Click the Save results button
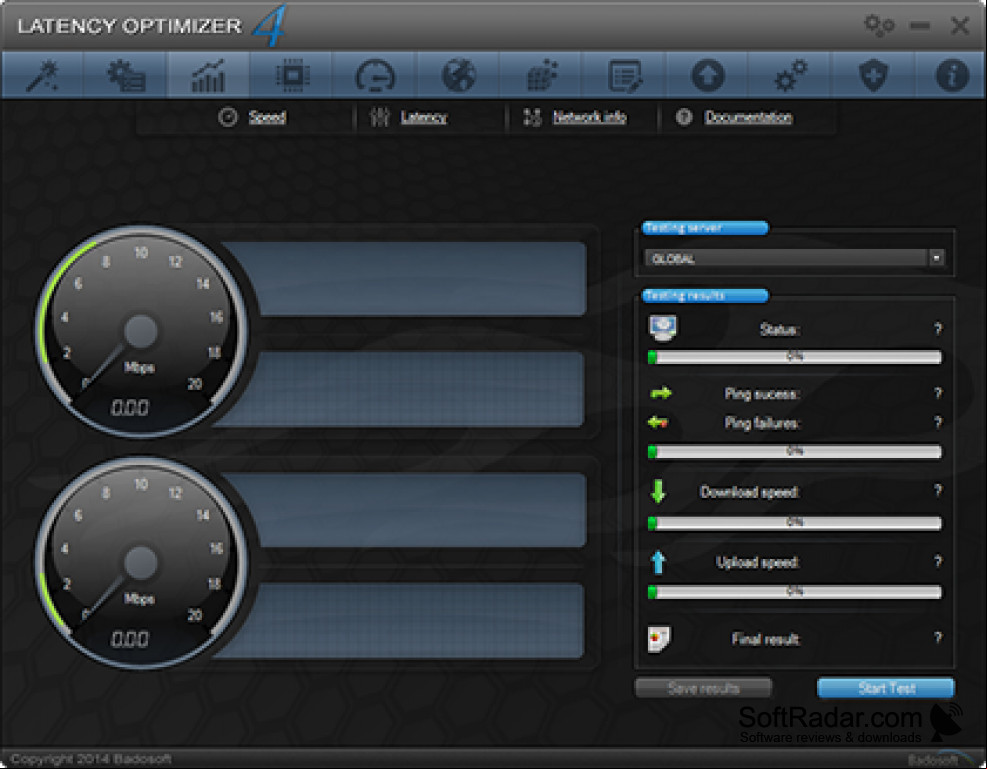 703,688
